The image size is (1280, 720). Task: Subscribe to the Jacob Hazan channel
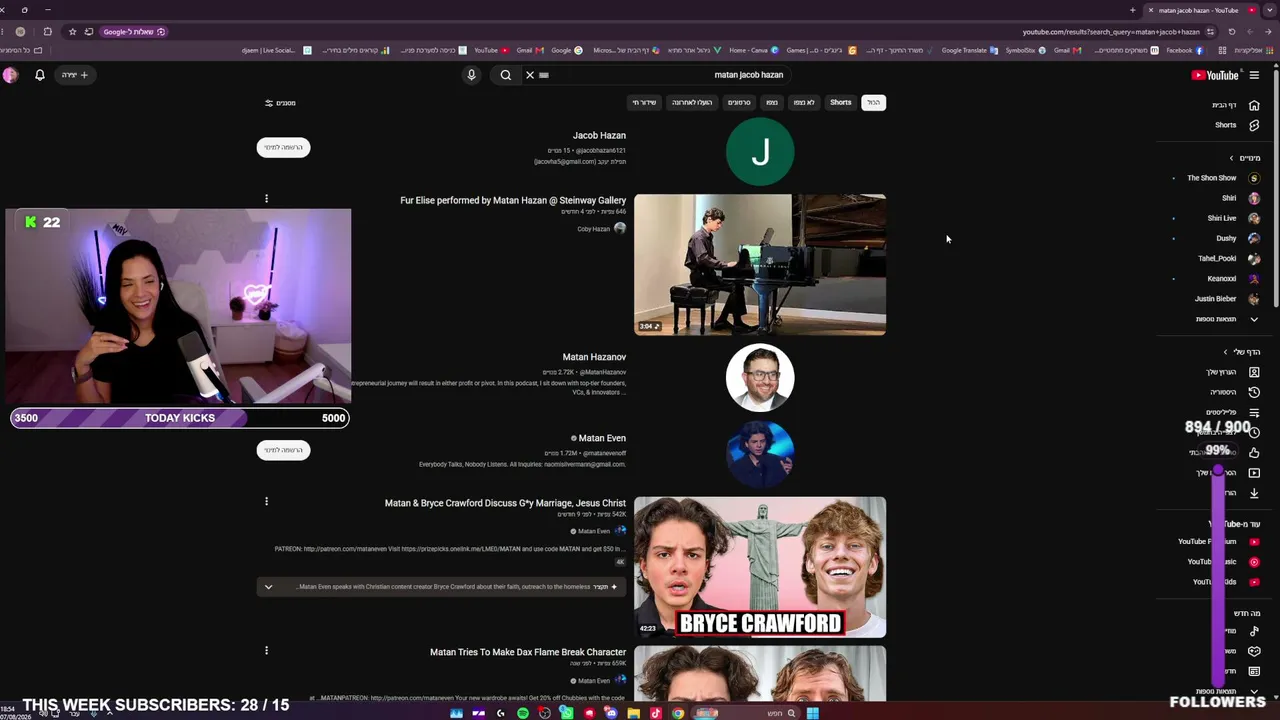tap(283, 147)
